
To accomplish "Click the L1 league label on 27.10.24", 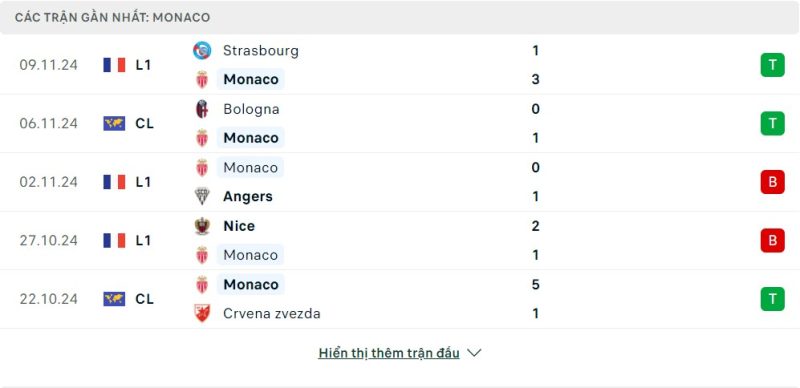I will 143,240.
